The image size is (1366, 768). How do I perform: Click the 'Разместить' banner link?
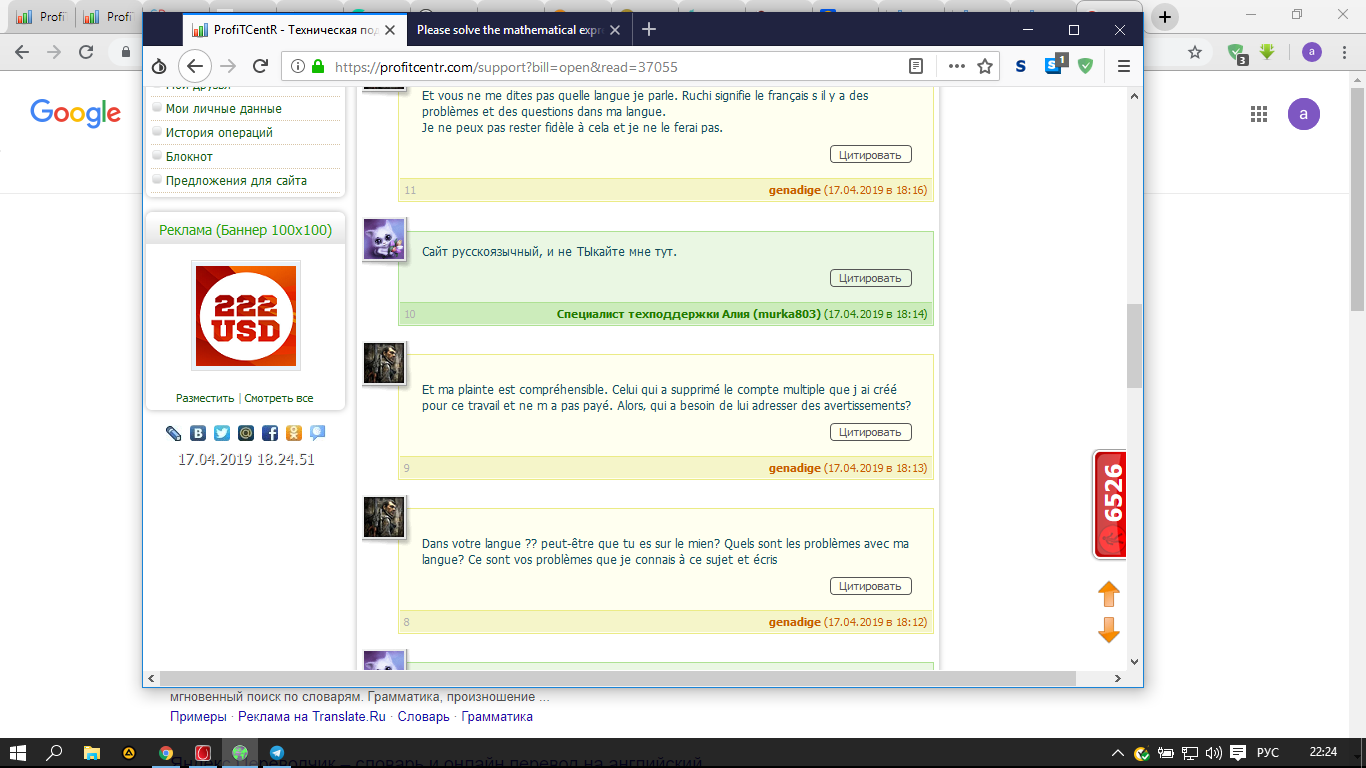[x=205, y=398]
